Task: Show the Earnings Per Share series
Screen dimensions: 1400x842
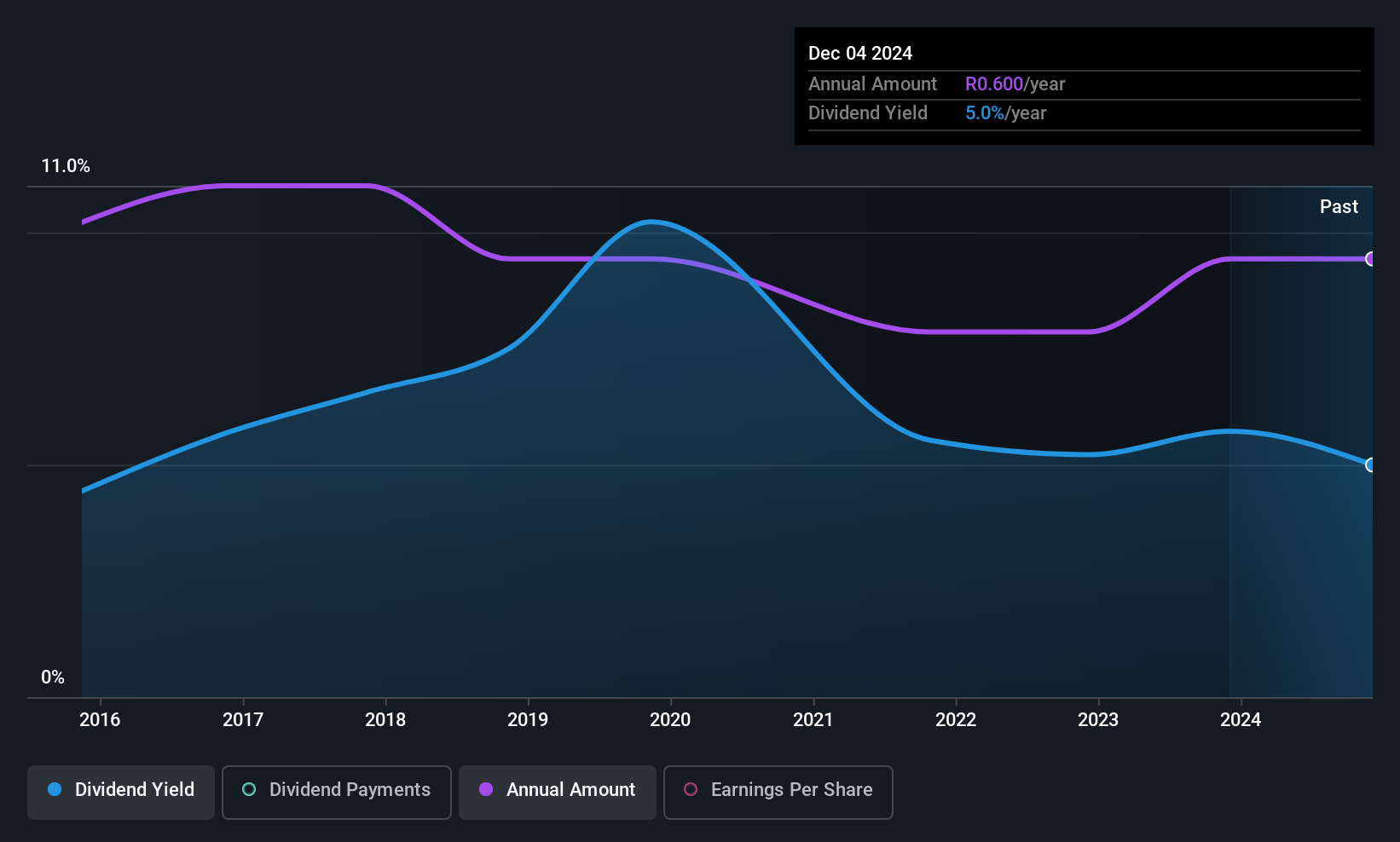Action: coord(778,793)
